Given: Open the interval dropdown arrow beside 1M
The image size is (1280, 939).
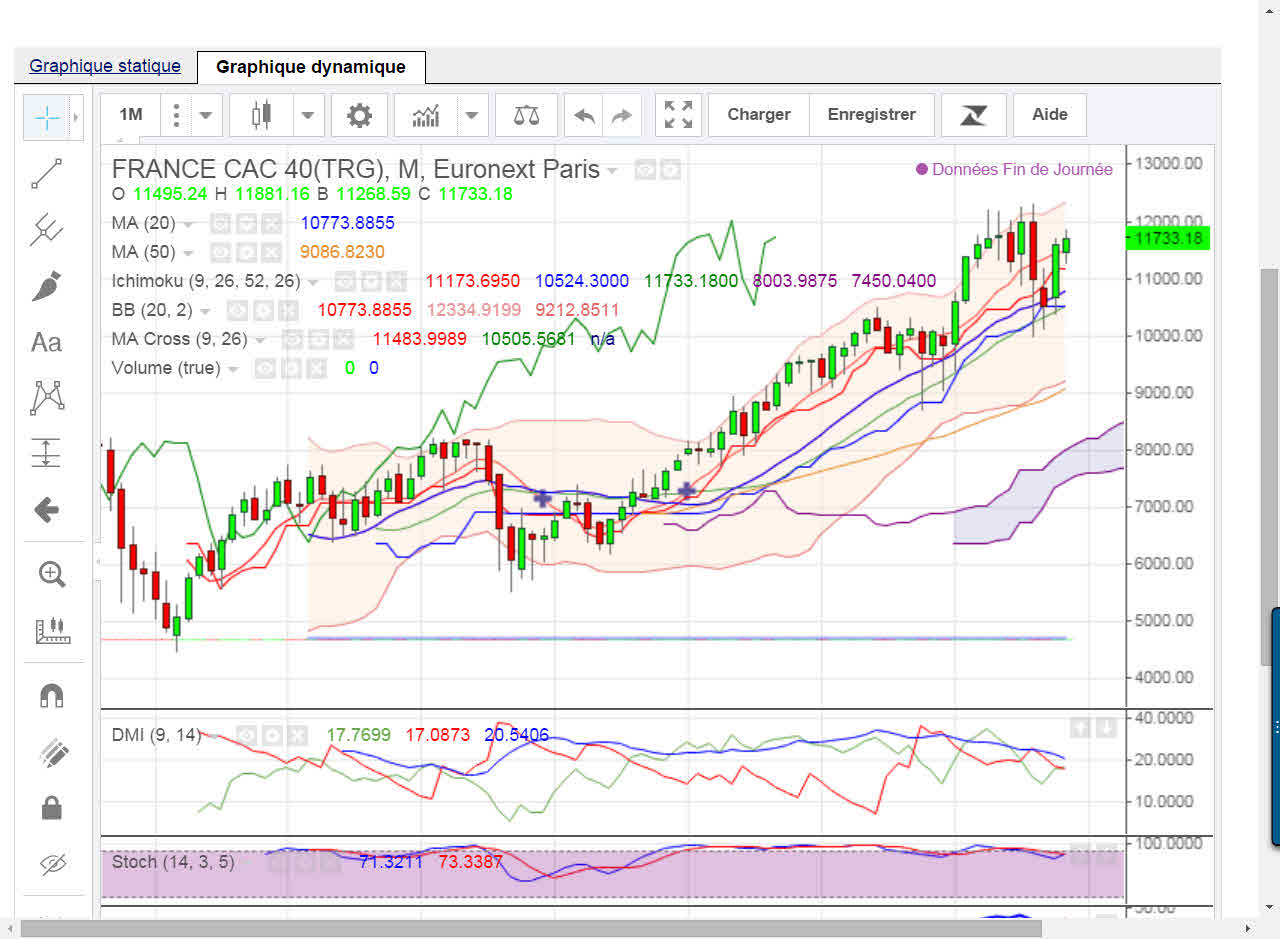Looking at the screenshot, I should [206, 115].
